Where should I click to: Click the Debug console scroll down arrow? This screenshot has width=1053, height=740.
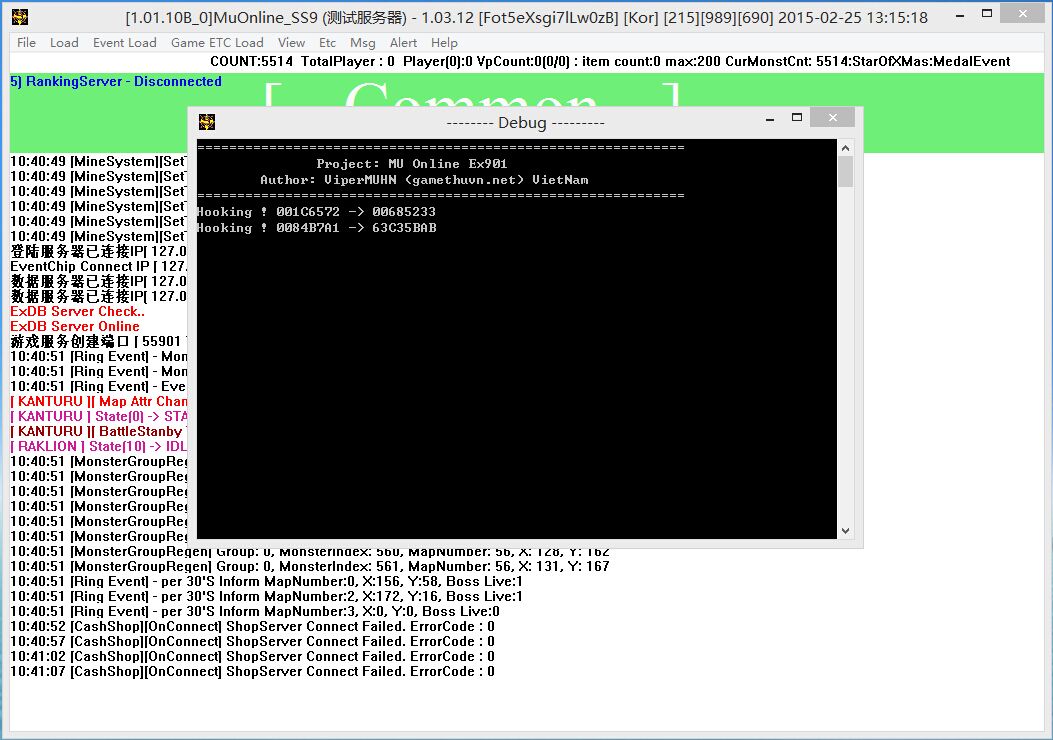coord(845,530)
